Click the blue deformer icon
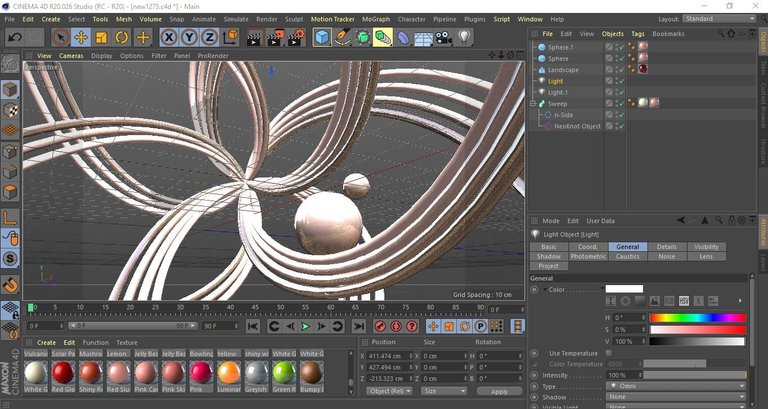 click(403, 37)
